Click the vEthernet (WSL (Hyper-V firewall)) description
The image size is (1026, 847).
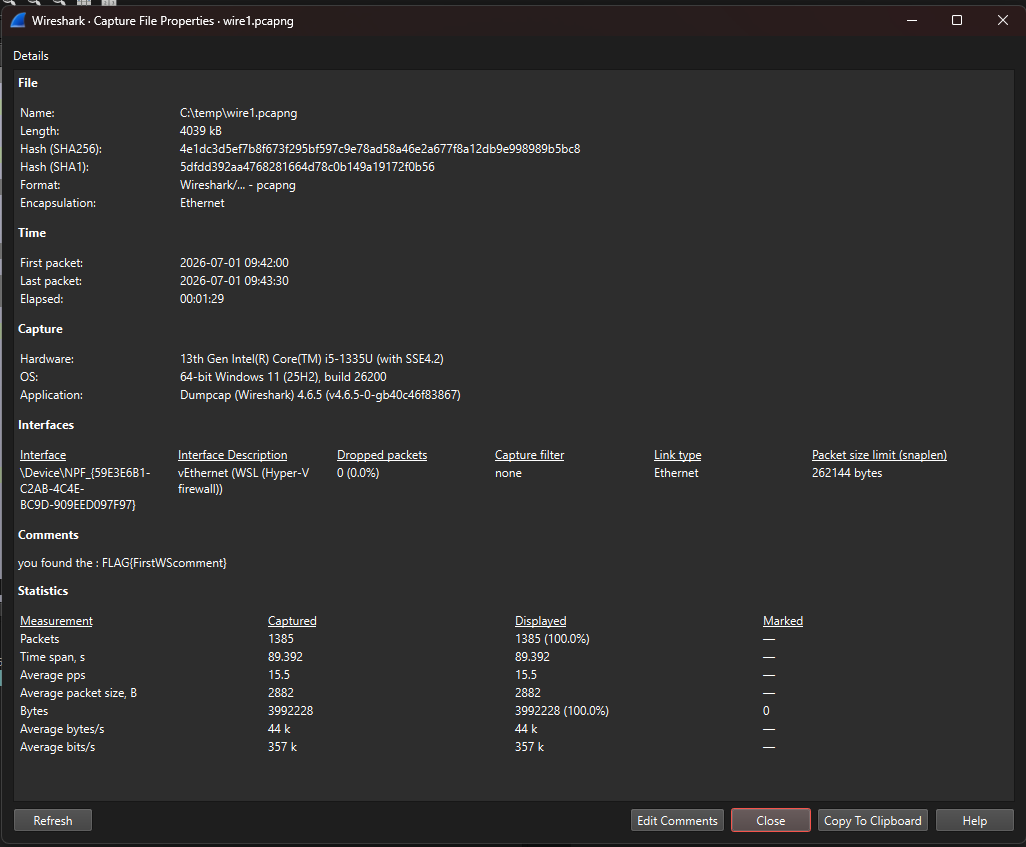243,480
